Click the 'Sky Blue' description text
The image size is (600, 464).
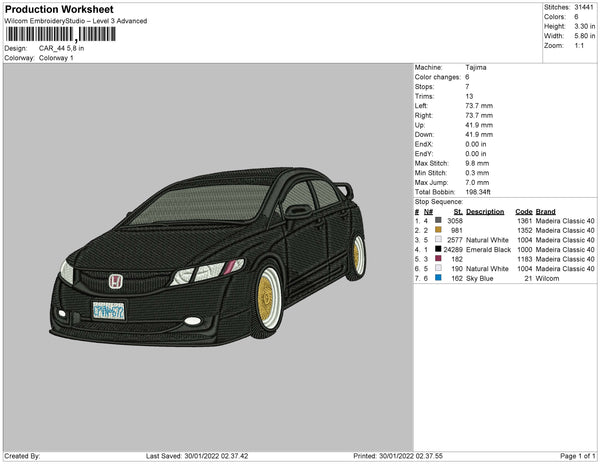coord(480,278)
